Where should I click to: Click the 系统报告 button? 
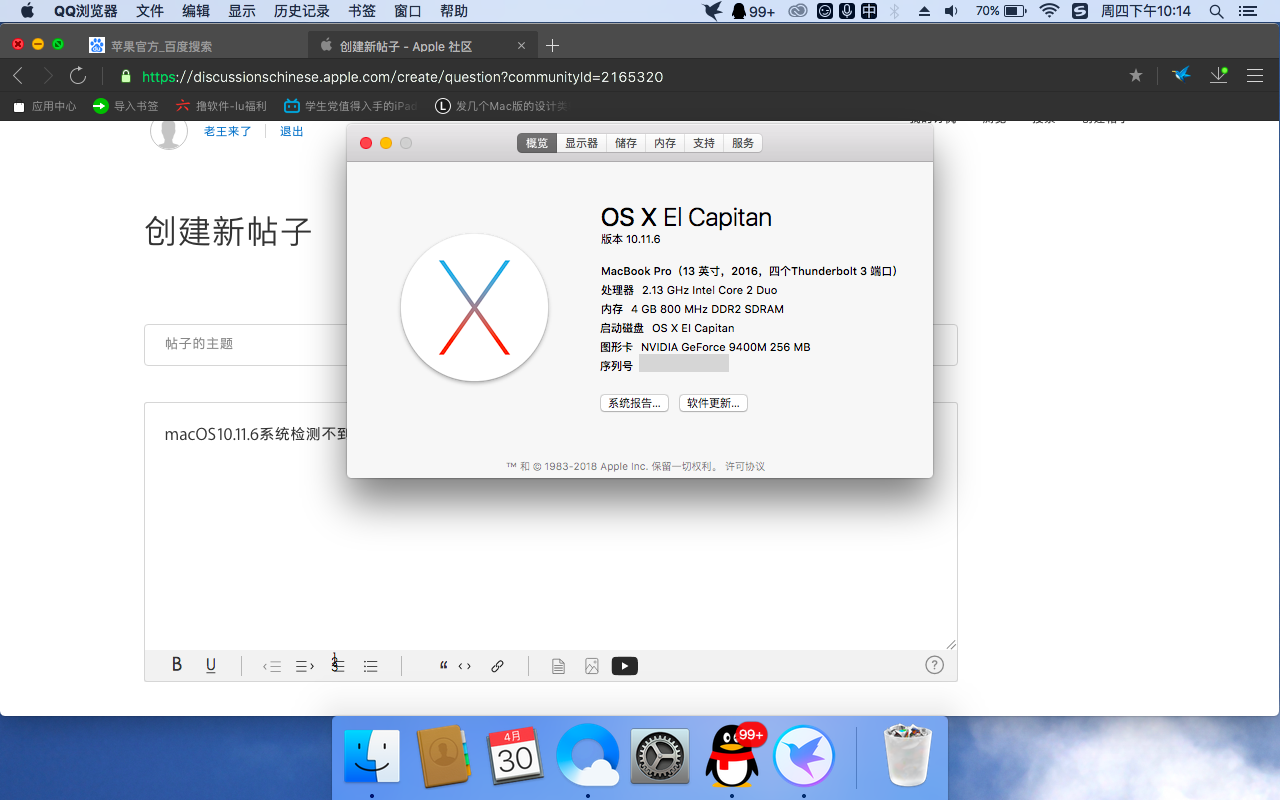coord(634,403)
